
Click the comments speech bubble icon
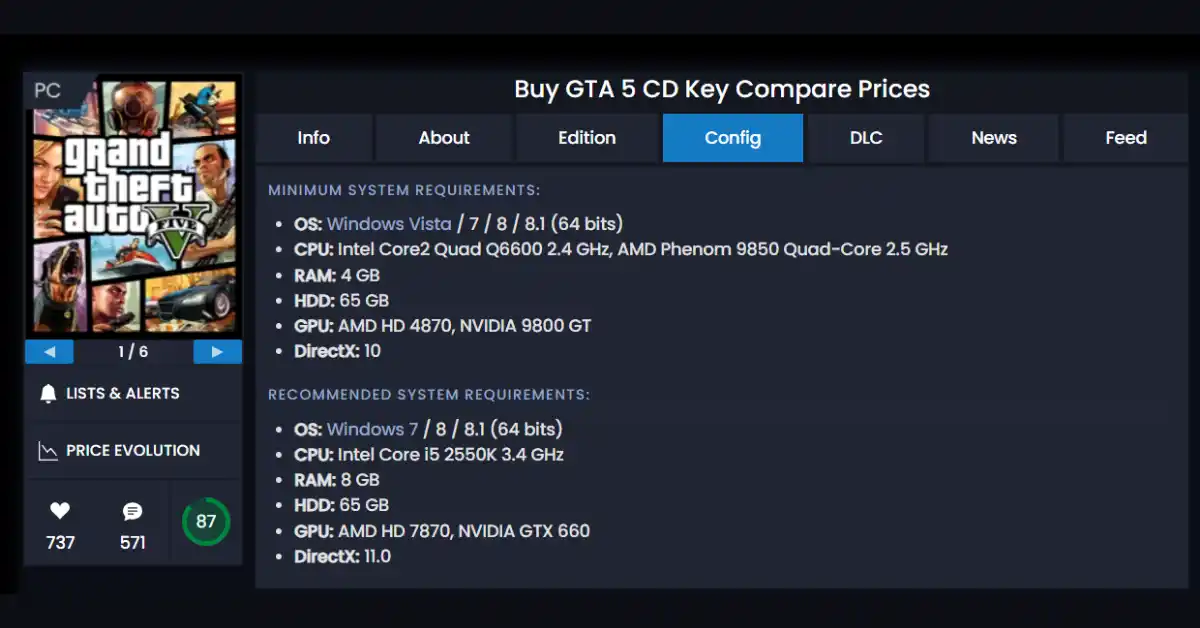click(x=132, y=512)
